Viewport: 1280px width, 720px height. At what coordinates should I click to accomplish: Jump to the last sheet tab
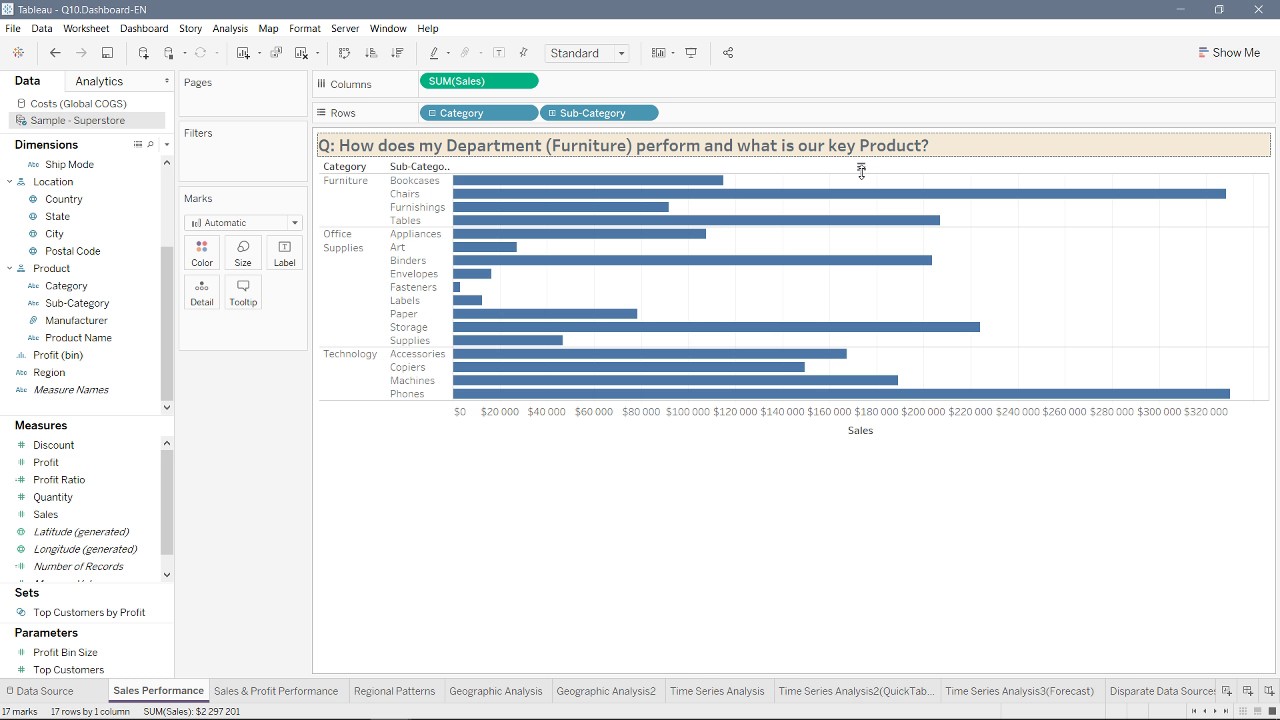(1226, 711)
